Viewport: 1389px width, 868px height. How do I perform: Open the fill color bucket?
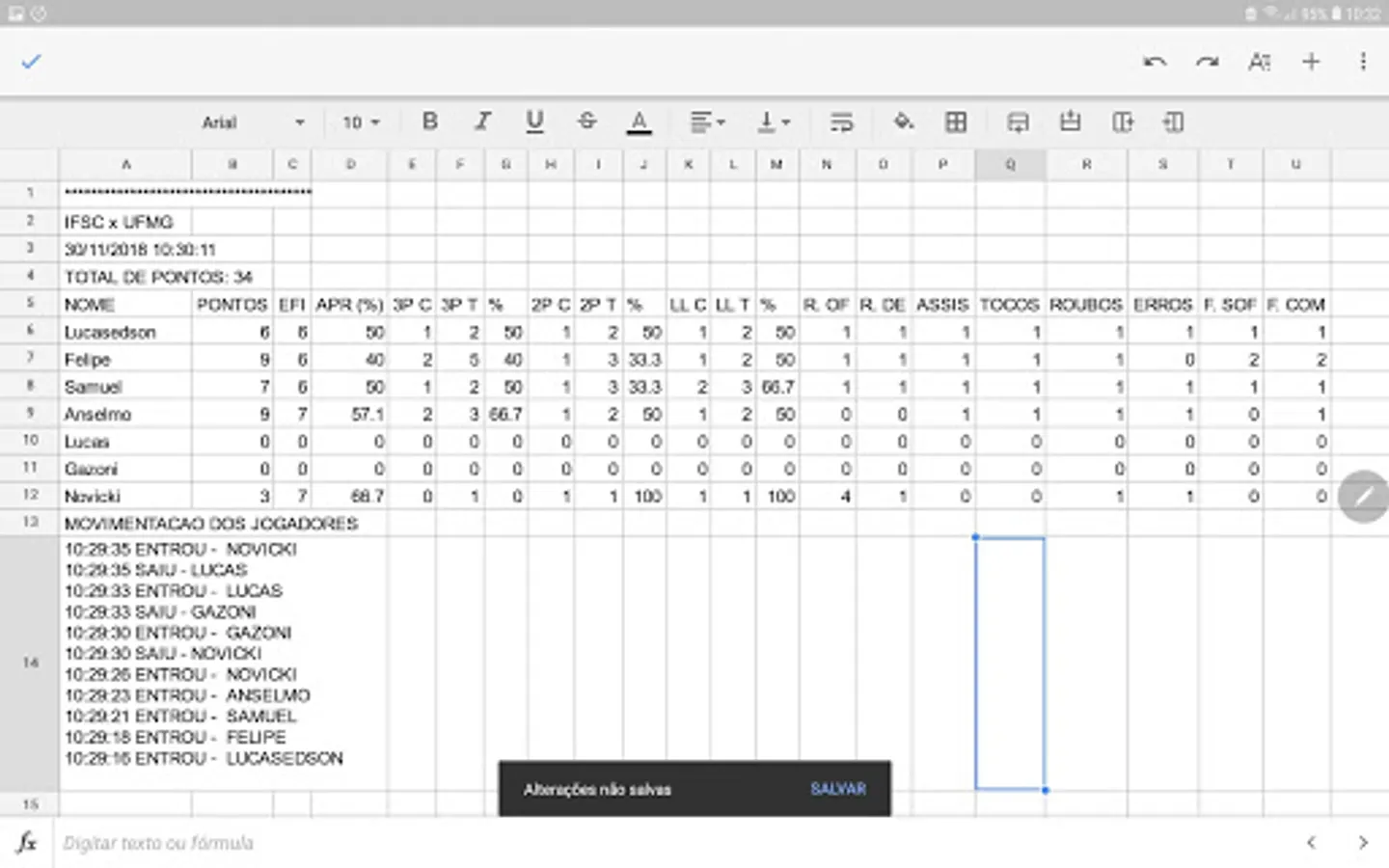[x=903, y=122]
